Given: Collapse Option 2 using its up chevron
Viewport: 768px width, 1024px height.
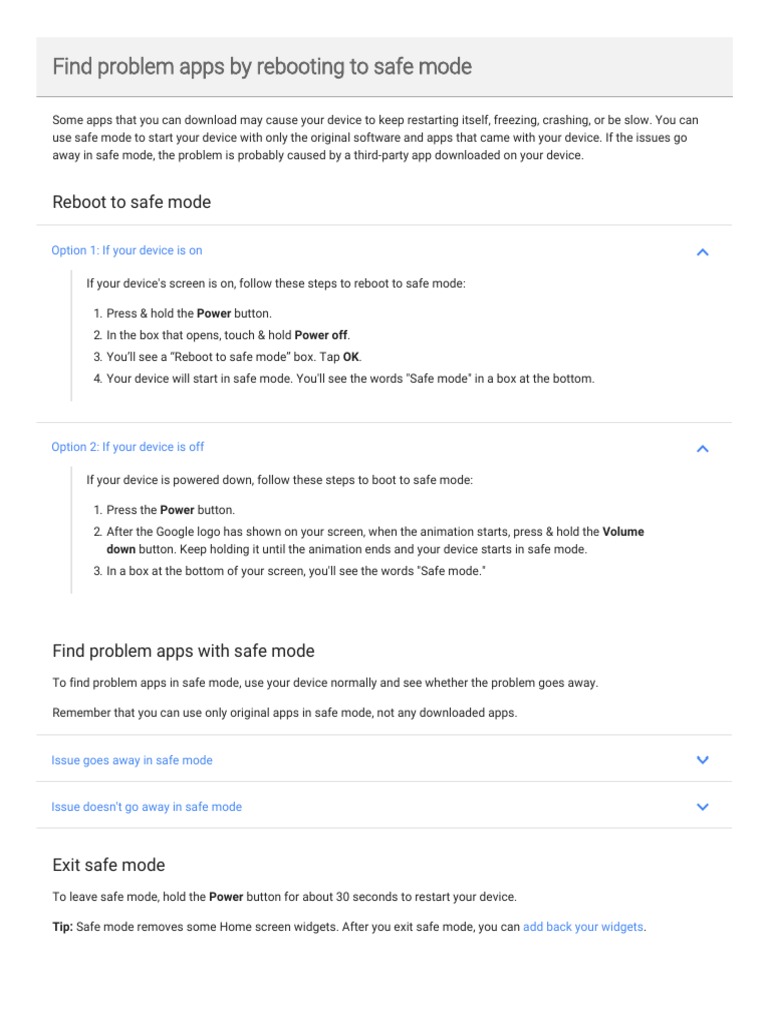Looking at the screenshot, I should pos(702,449).
